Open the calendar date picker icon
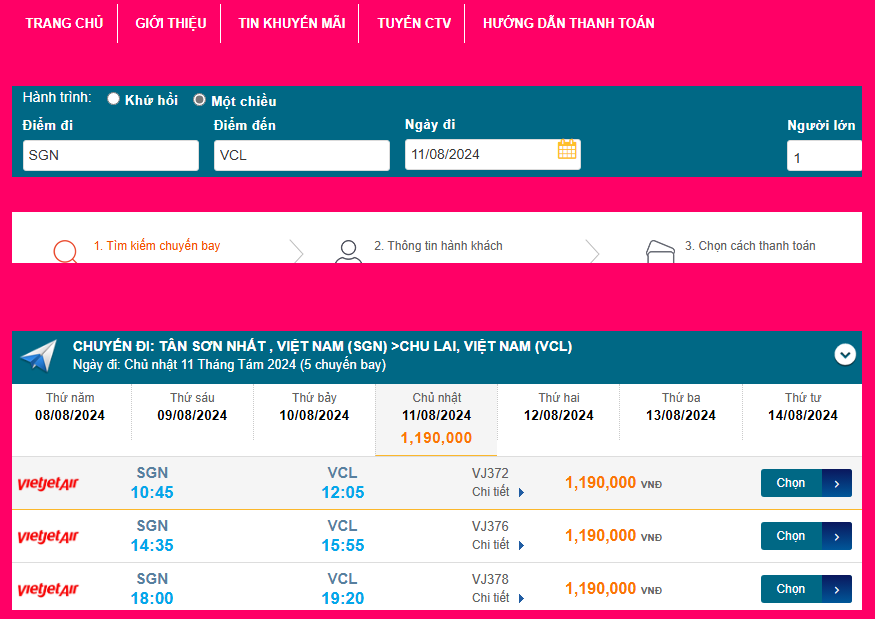This screenshot has width=875, height=619. 567,151
